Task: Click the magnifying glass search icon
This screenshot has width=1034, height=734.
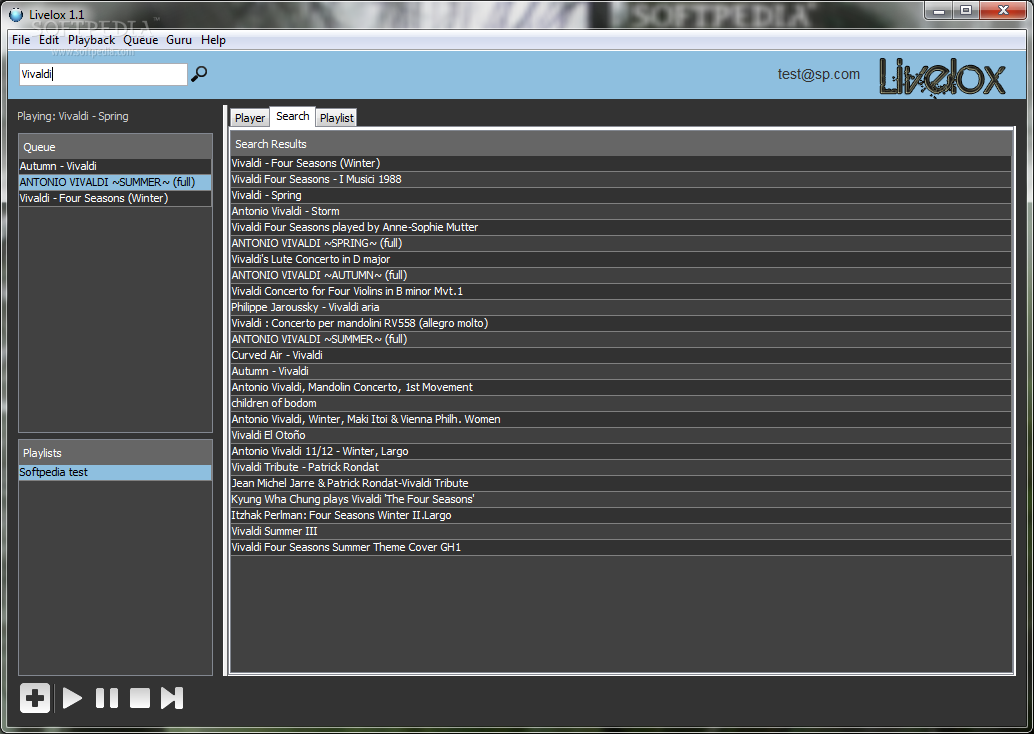Action: pos(198,74)
